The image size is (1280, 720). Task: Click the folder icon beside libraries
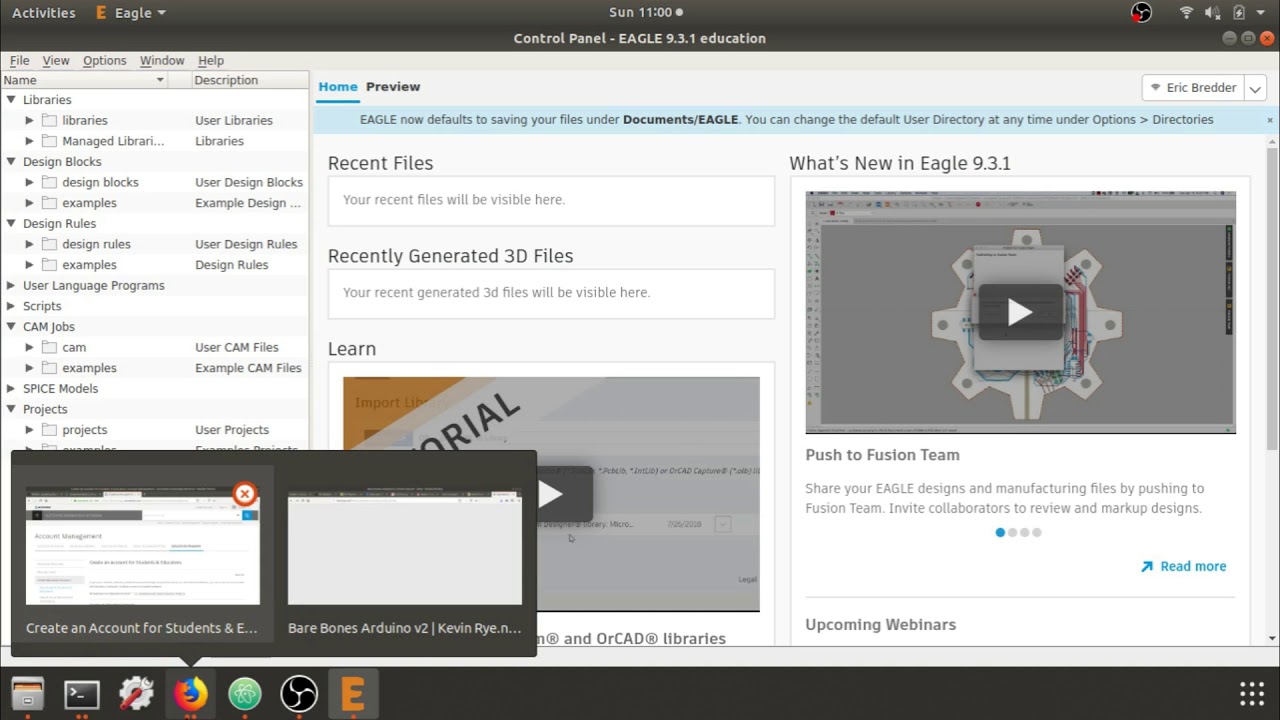[x=49, y=120]
